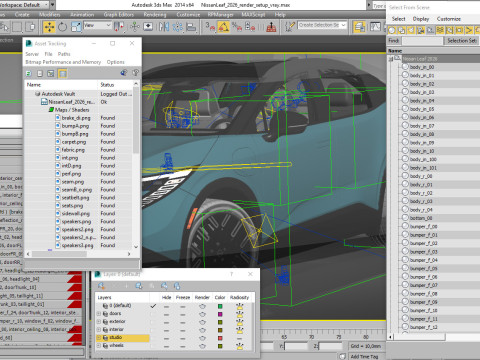Viewport: 480px width, 360px height.
Task: Collapse the Nissan Leaf 2026 tree node
Action: (391, 59)
